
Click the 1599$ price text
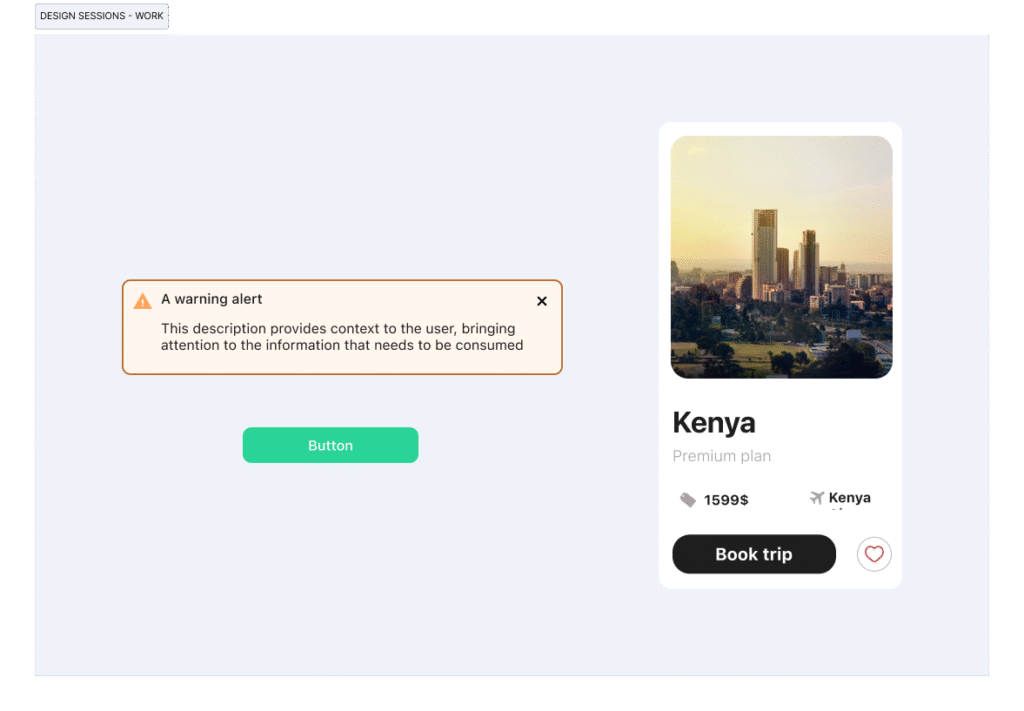726,500
